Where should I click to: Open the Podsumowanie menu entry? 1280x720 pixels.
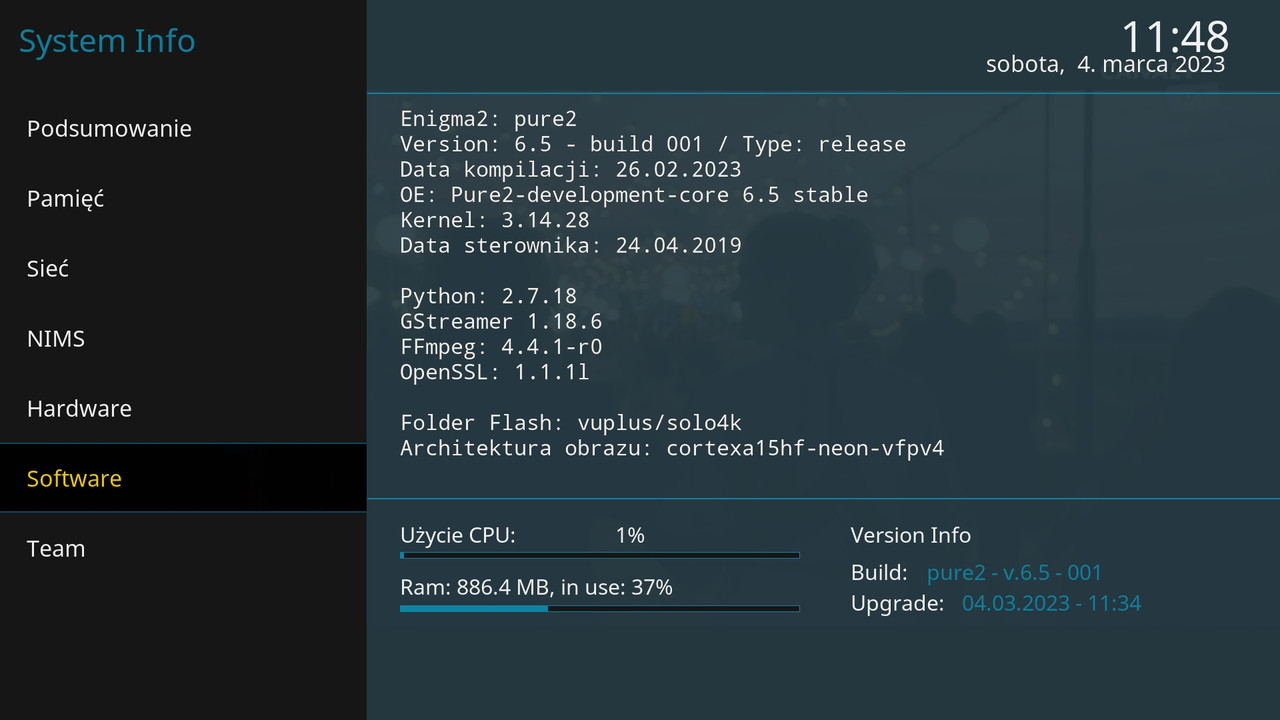183,128
